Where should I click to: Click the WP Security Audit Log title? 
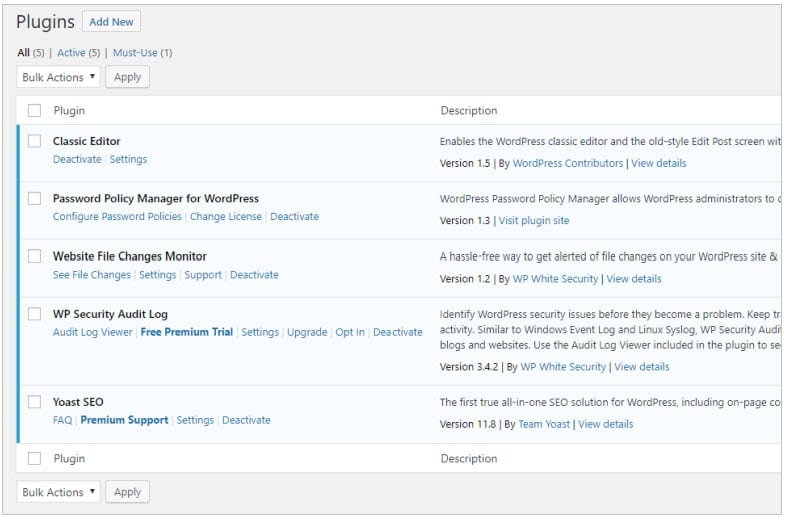pos(110,314)
